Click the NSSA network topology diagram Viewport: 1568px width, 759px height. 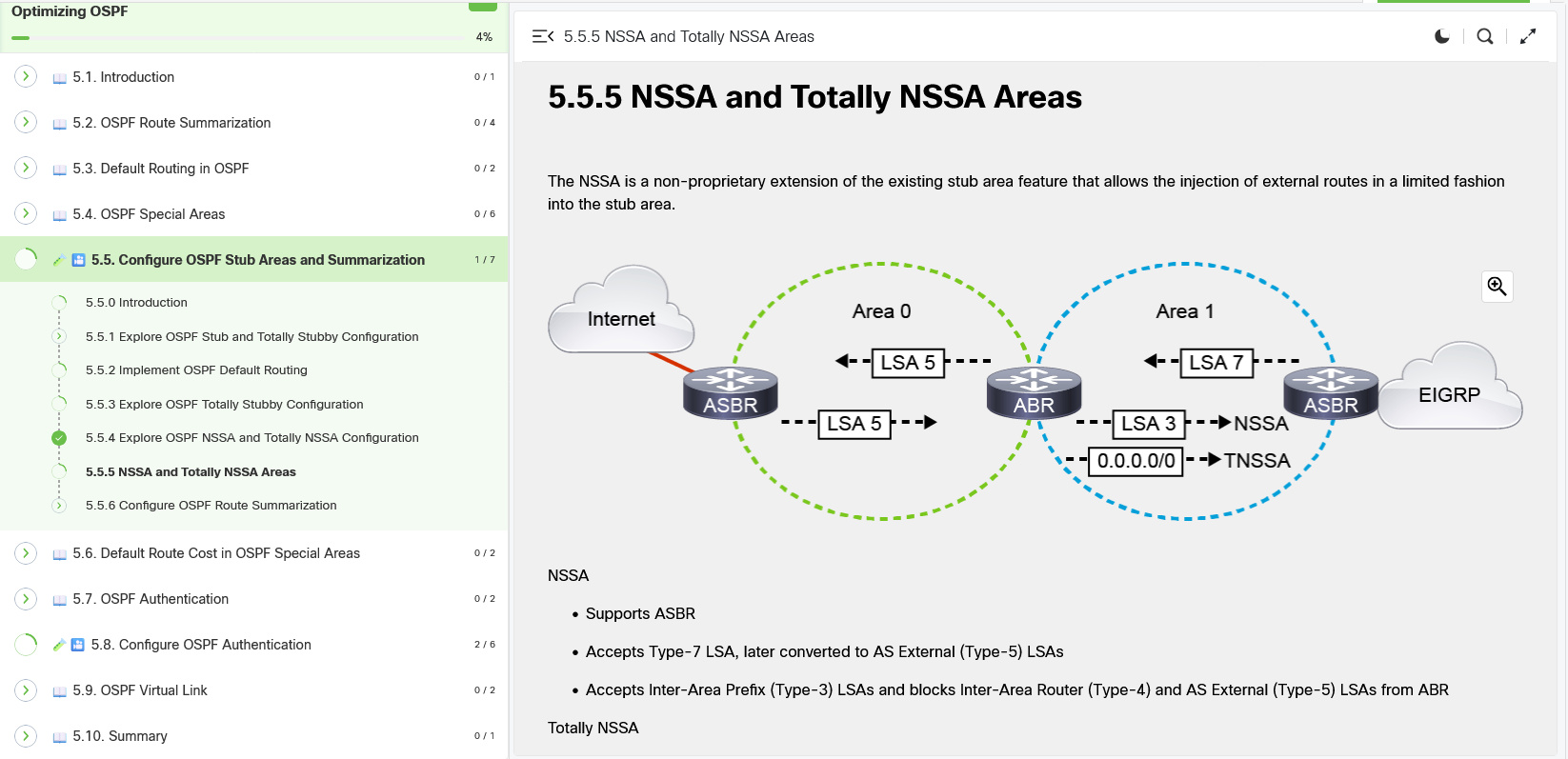[1035, 392]
